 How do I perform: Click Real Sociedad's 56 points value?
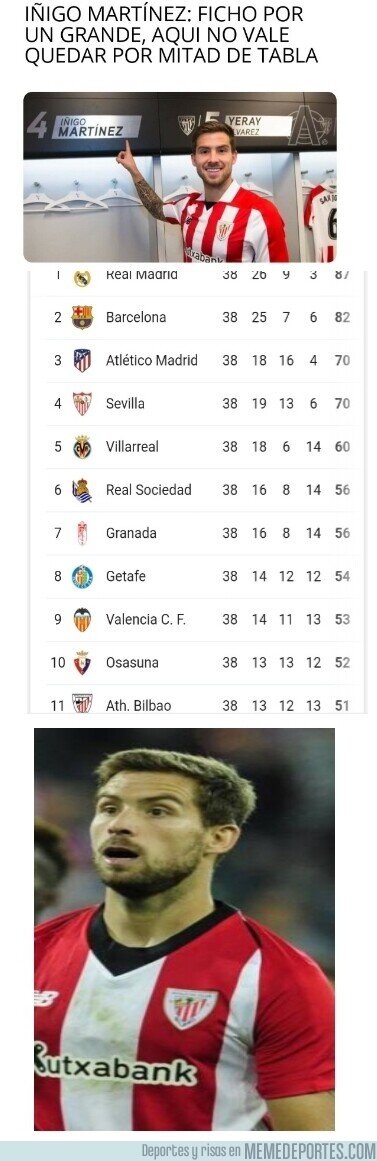(342, 490)
